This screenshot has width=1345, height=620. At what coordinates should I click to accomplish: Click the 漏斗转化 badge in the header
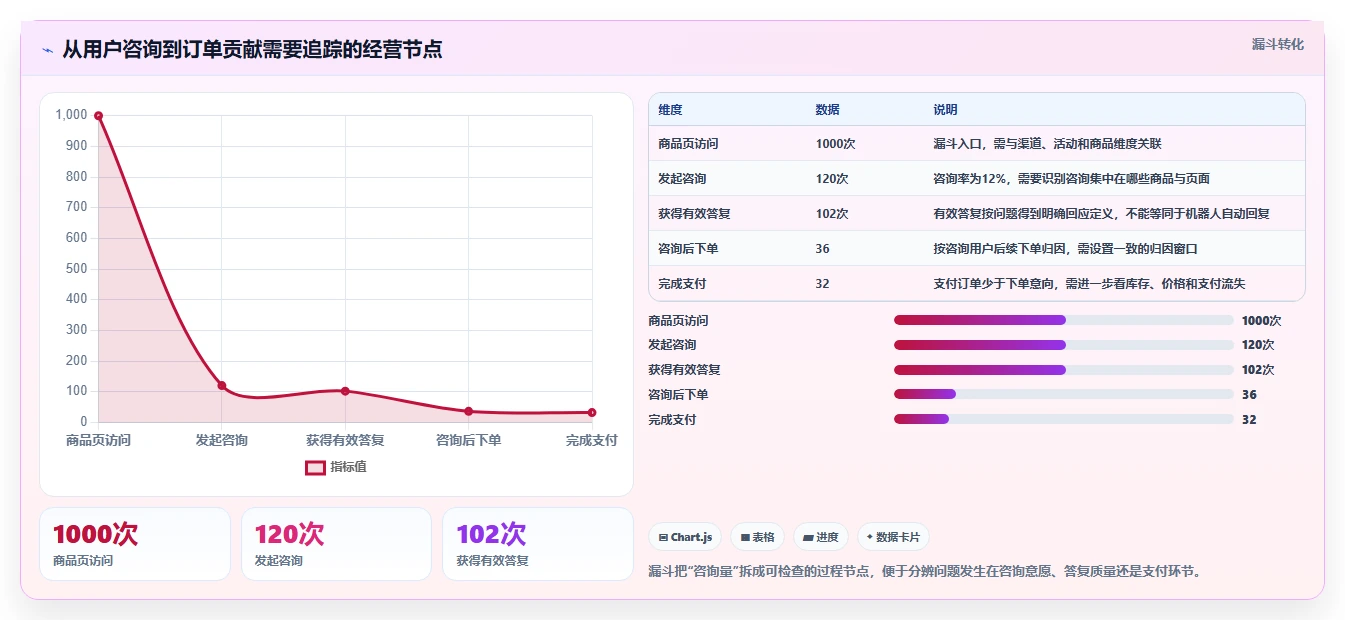tap(1278, 44)
